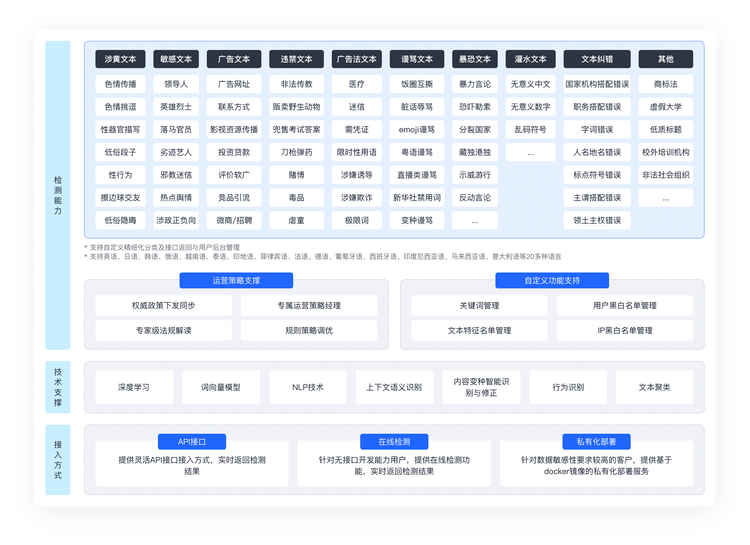This screenshot has width=750, height=545.
Task: Select the 权威政策下发同步 item
Action: coord(164,305)
